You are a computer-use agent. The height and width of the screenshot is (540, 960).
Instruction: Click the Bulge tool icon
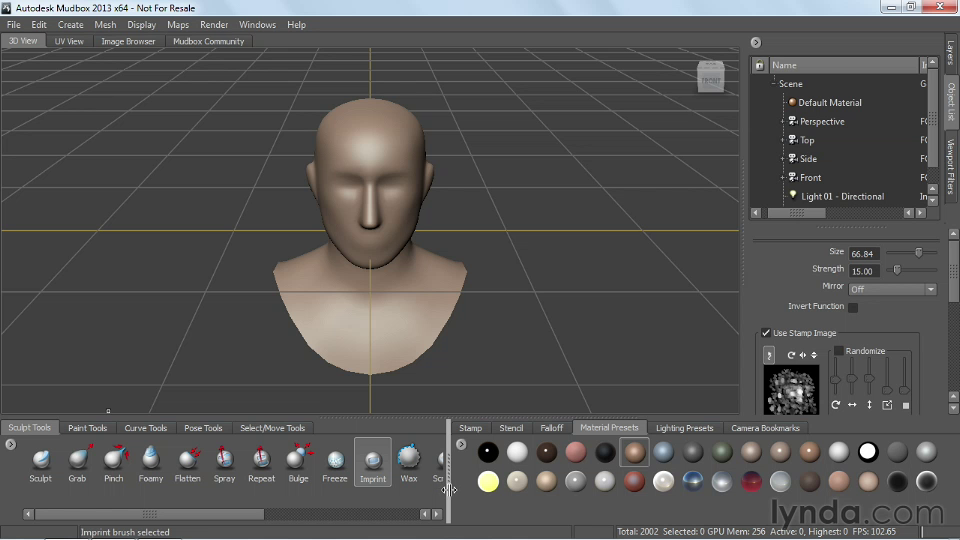tap(298, 460)
